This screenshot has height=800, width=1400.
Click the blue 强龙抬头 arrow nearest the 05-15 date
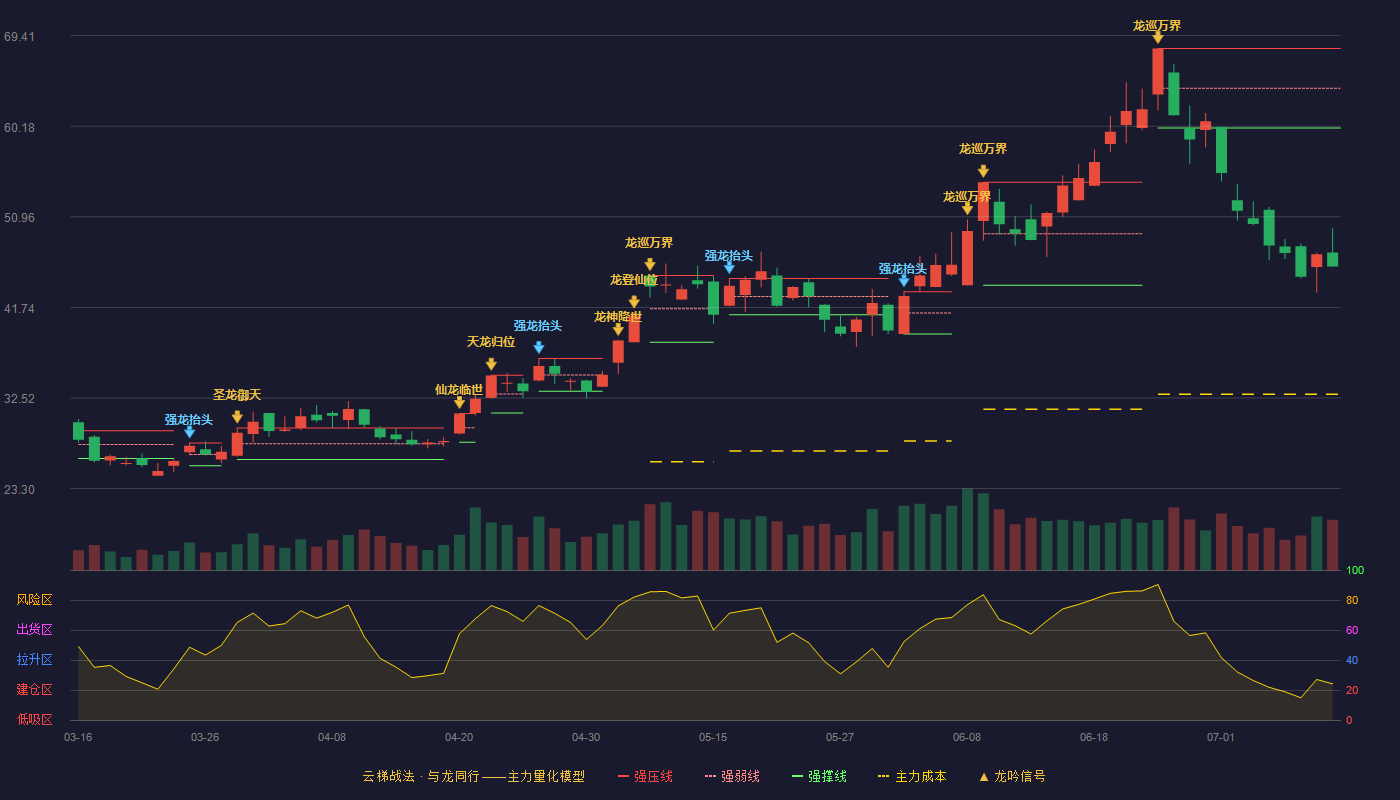pyautogui.click(x=729, y=267)
